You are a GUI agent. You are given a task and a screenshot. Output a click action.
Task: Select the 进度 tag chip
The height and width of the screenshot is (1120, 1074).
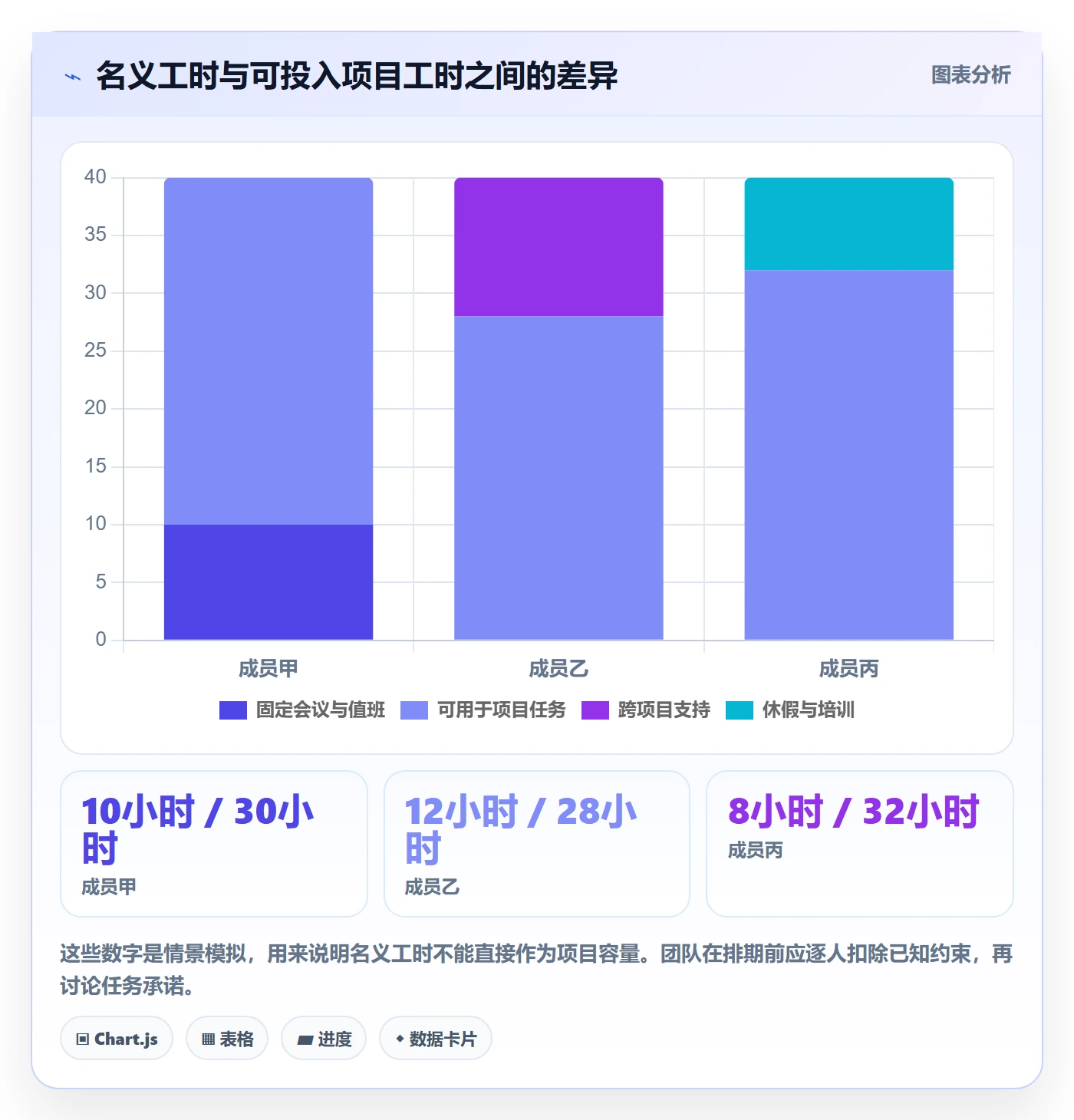point(324,1039)
